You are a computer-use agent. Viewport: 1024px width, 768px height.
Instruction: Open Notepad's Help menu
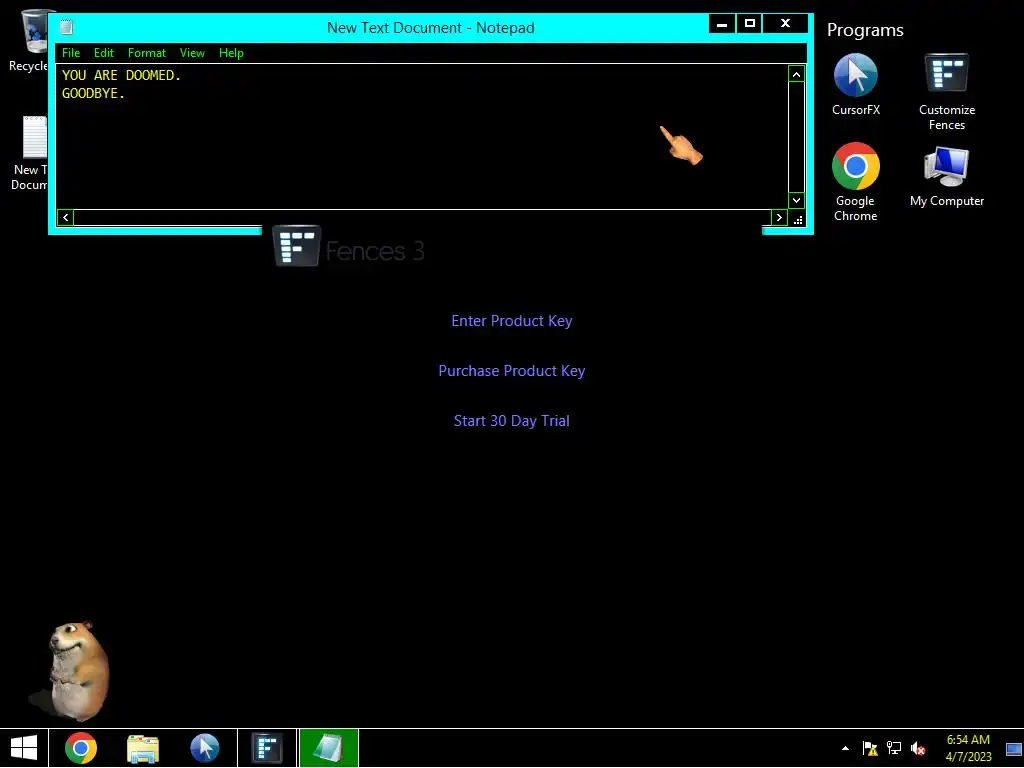(231, 53)
